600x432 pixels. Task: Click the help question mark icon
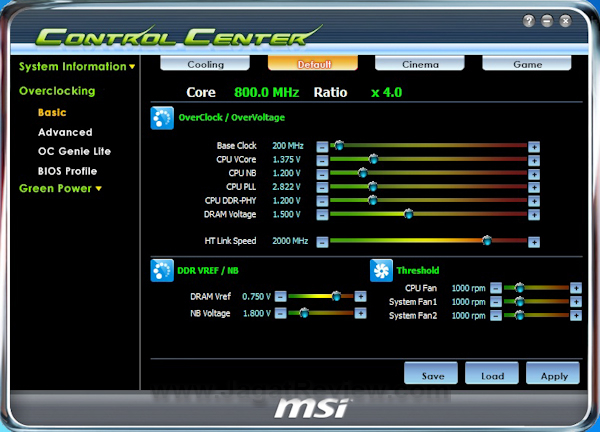528,21
